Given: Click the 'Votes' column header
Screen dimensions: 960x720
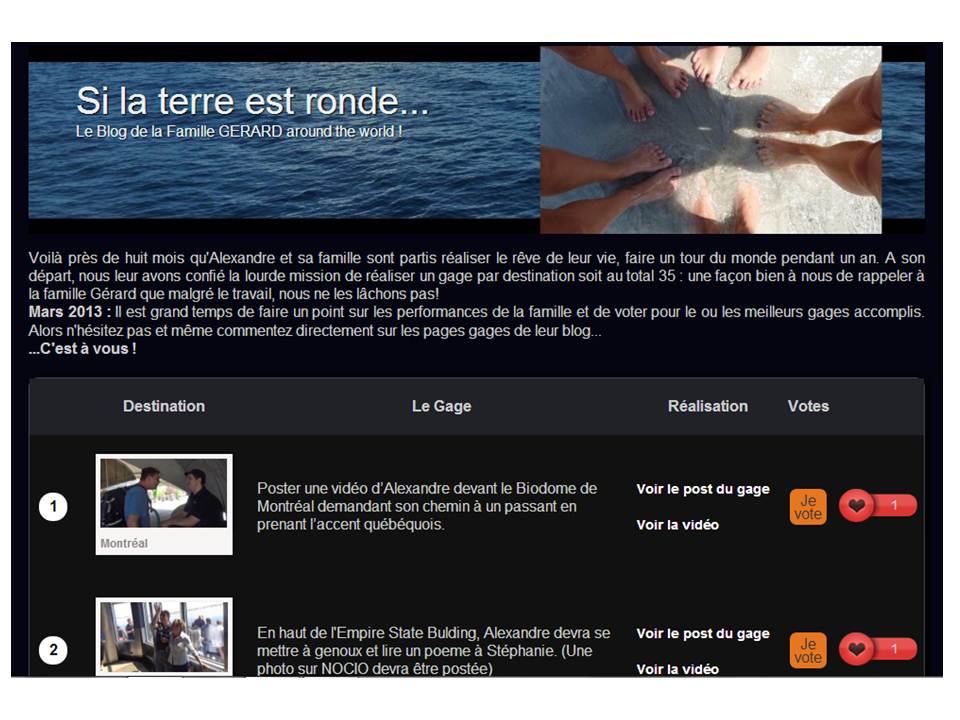Looking at the screenshot, I should [808, 406].
